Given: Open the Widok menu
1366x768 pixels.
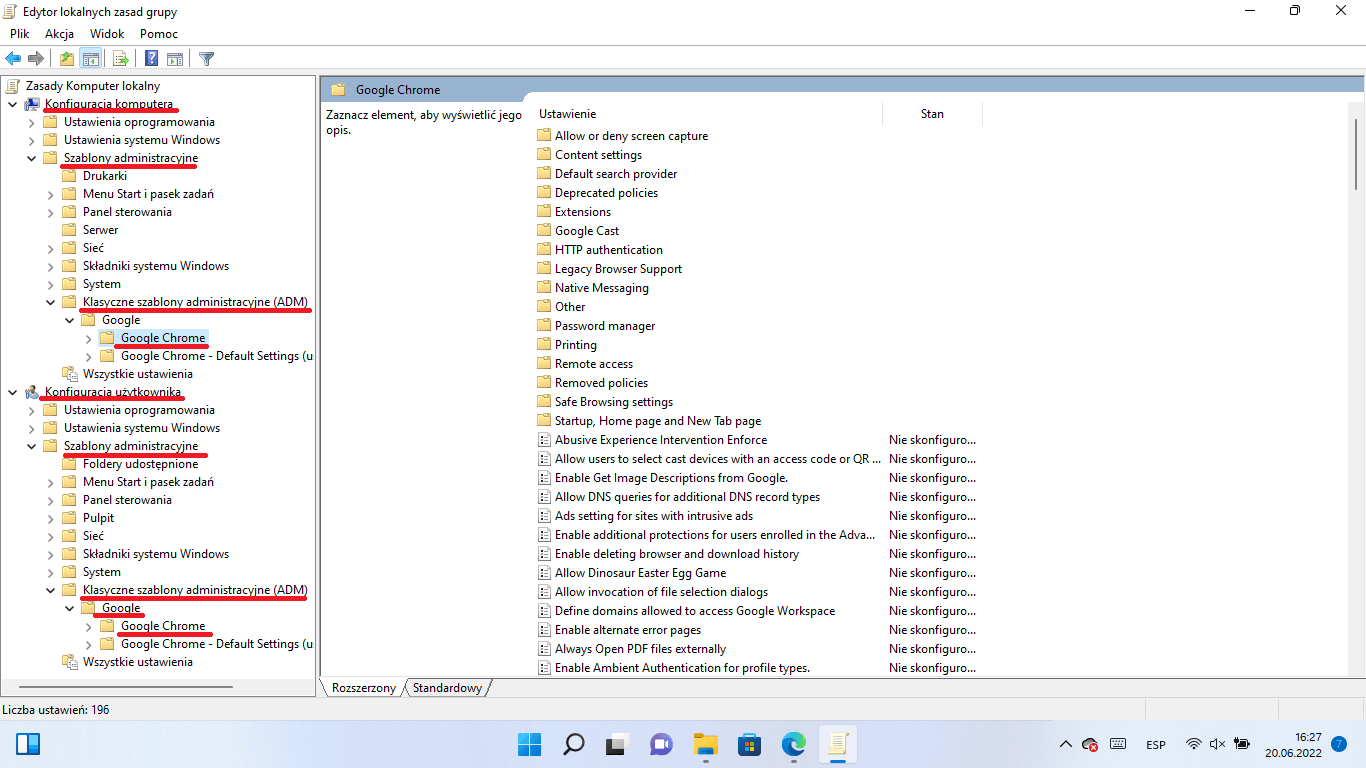Looking at the screenshot, I should (107, 34).
